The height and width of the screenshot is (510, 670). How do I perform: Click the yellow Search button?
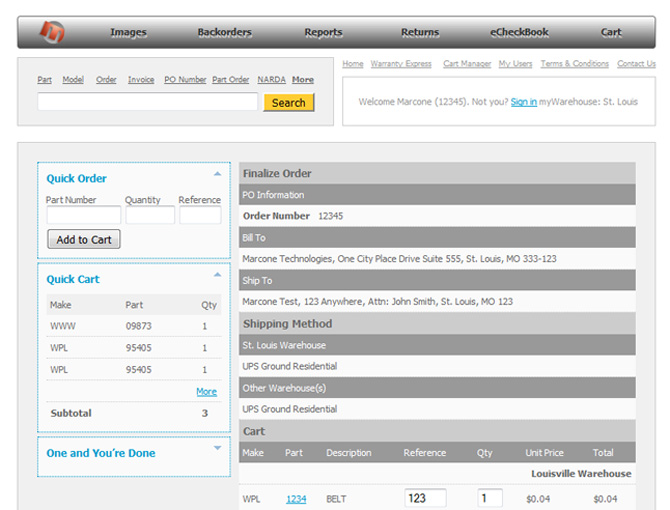click(x=288, y=102)
